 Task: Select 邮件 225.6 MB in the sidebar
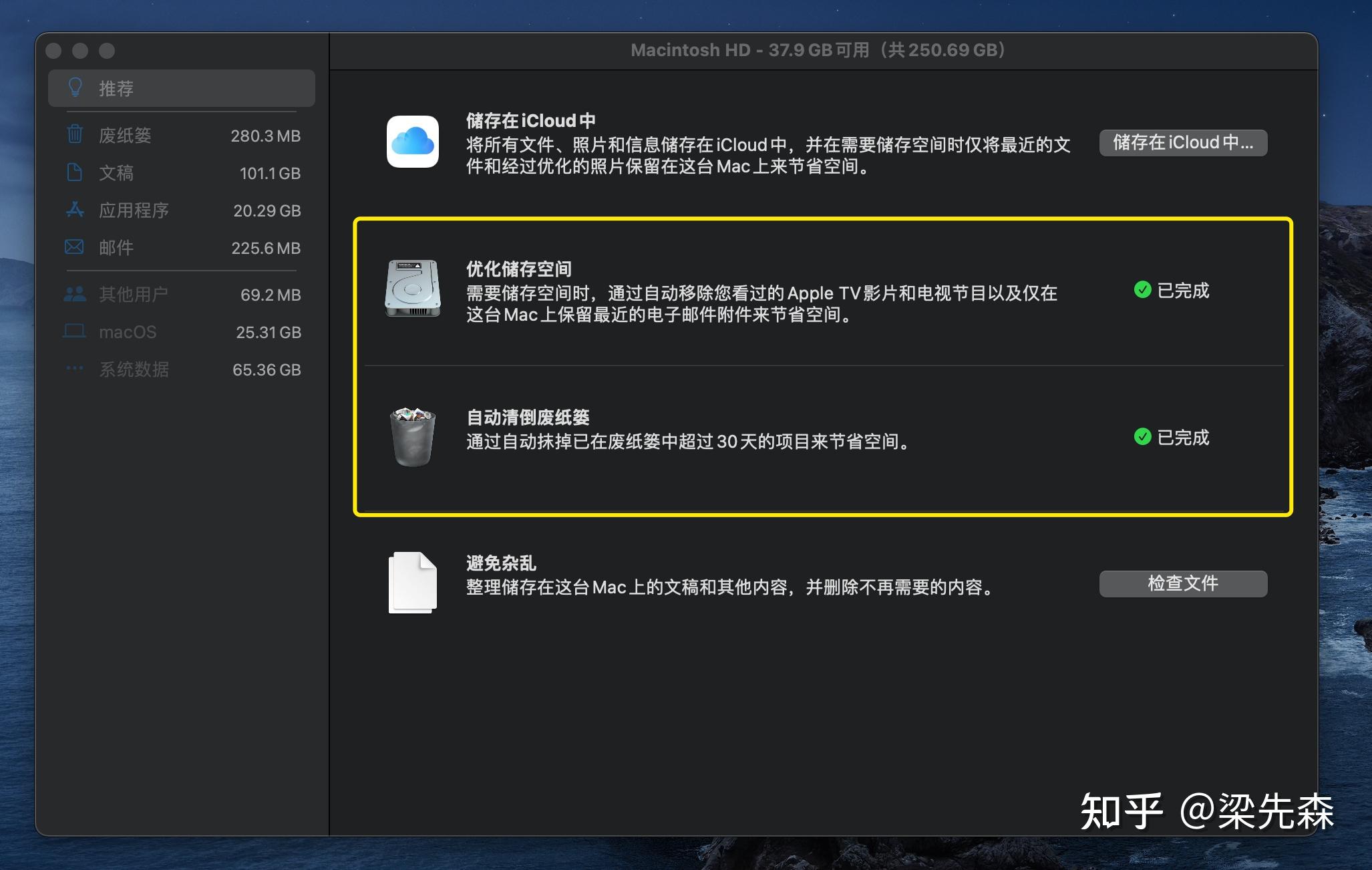[182, 248]
